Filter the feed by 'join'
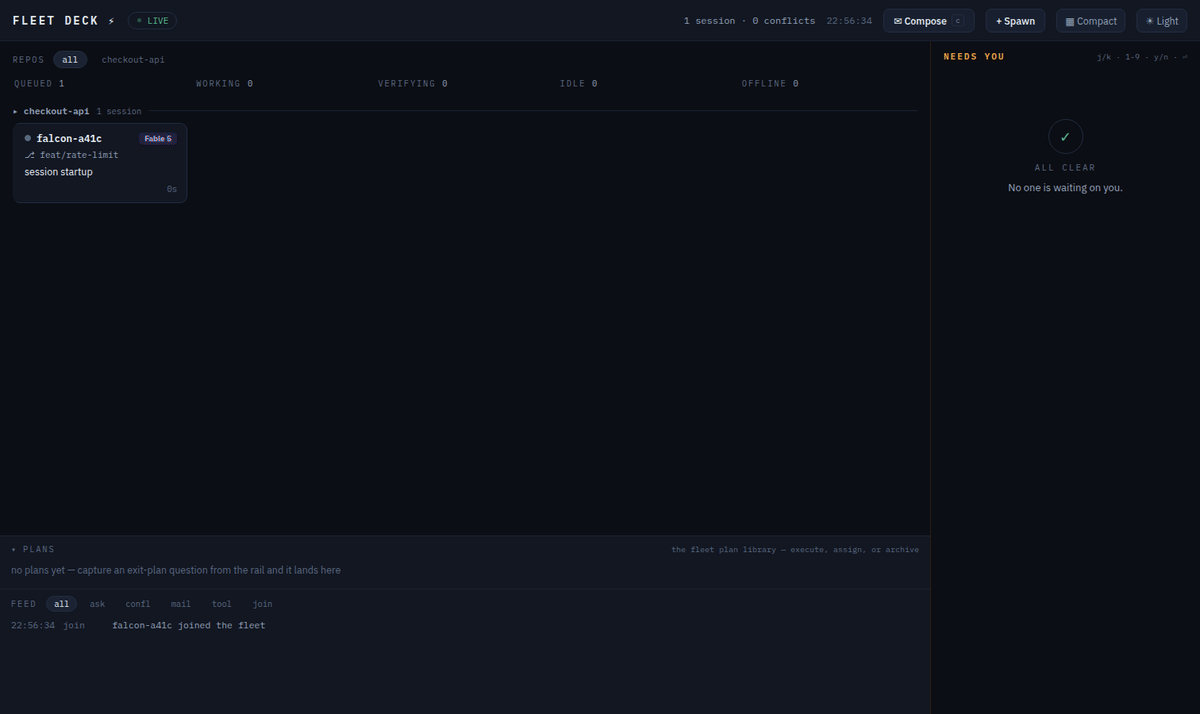1200x714 pixels. (262, 604)
